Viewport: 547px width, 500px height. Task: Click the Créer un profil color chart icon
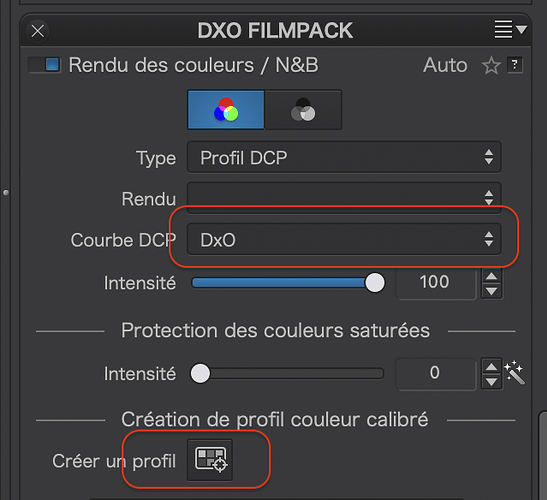pos(210,460)
